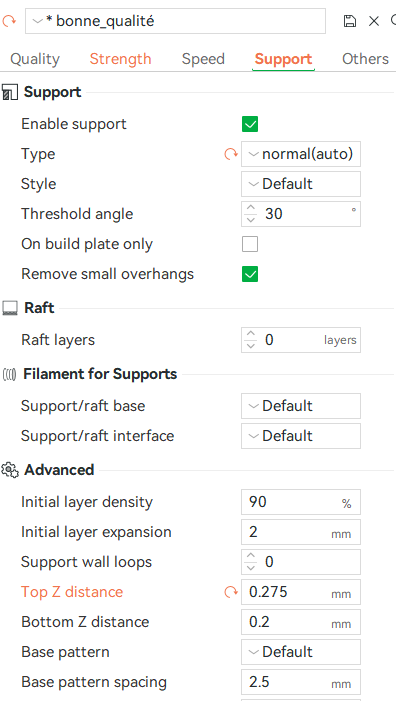Toggle the Remove small overhangs checkbox
Screen dimensions: 396x701
click(250, 274)
